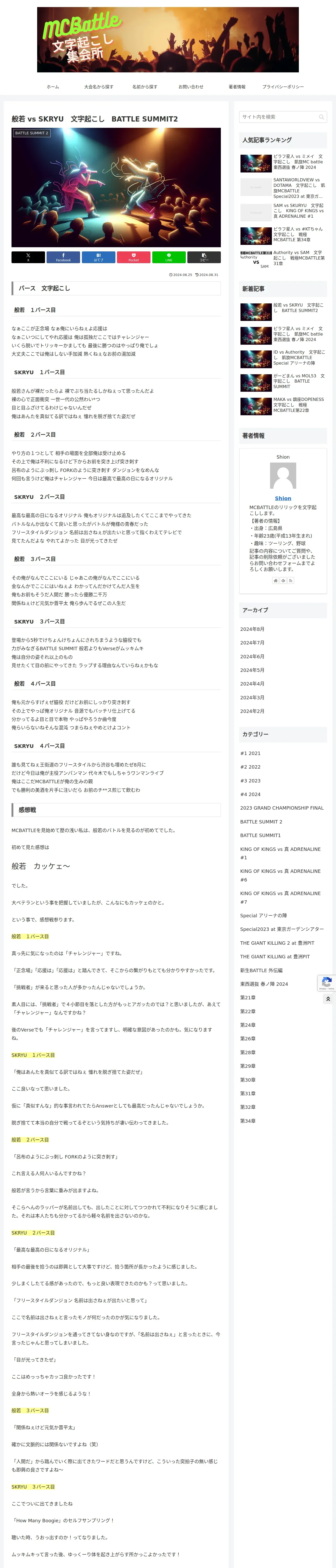Viewport: 336px width, 1568px height.
Task: Open 著者情報 menu item
Action: [x=237, y=87]
